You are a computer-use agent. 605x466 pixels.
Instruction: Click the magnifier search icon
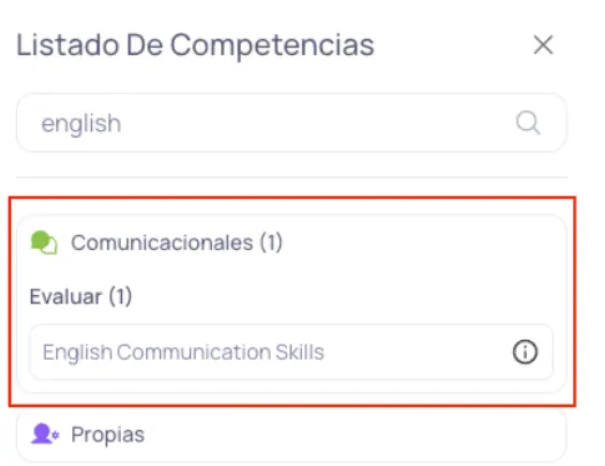528,123
